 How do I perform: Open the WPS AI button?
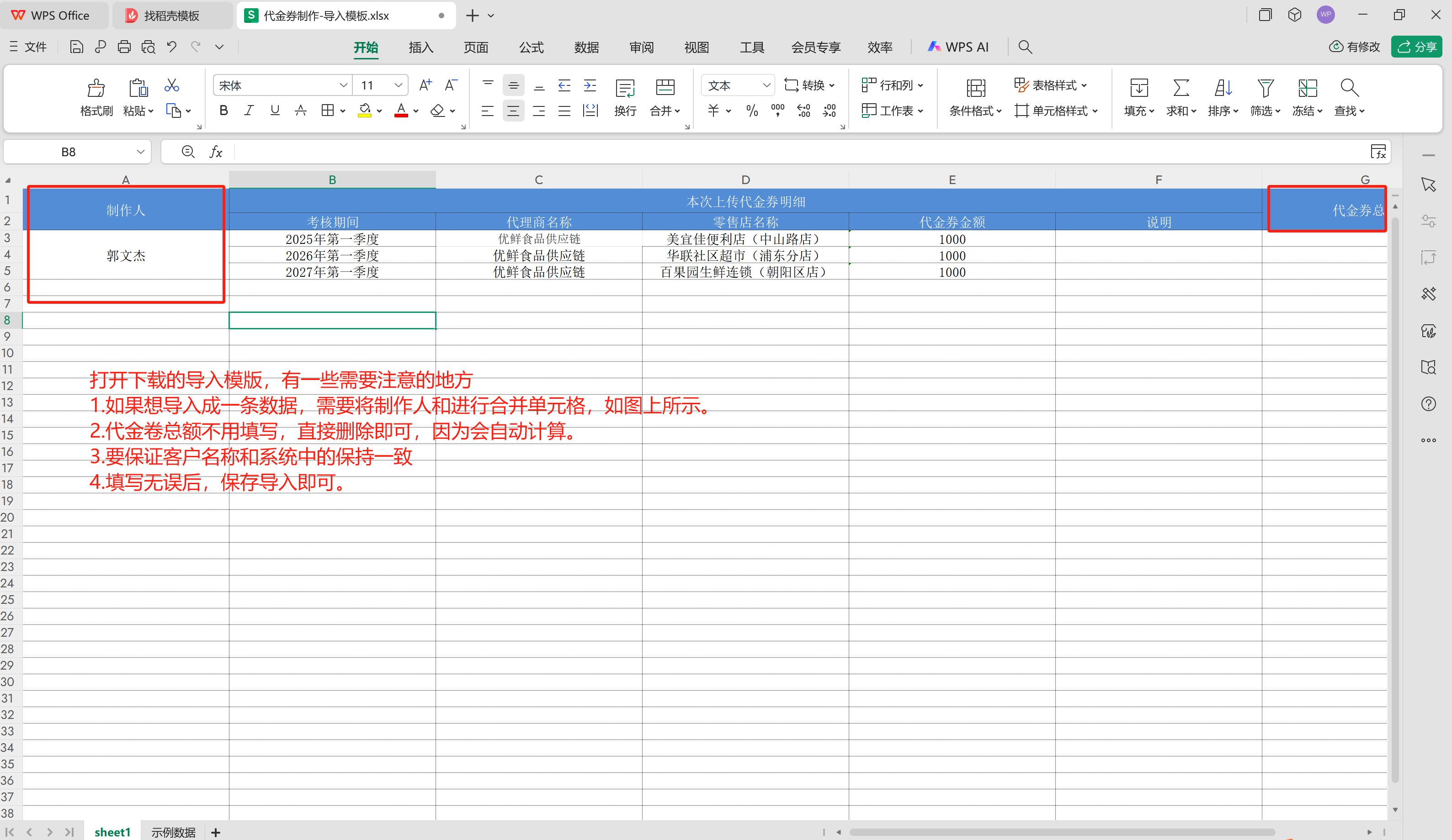[958, 47]
